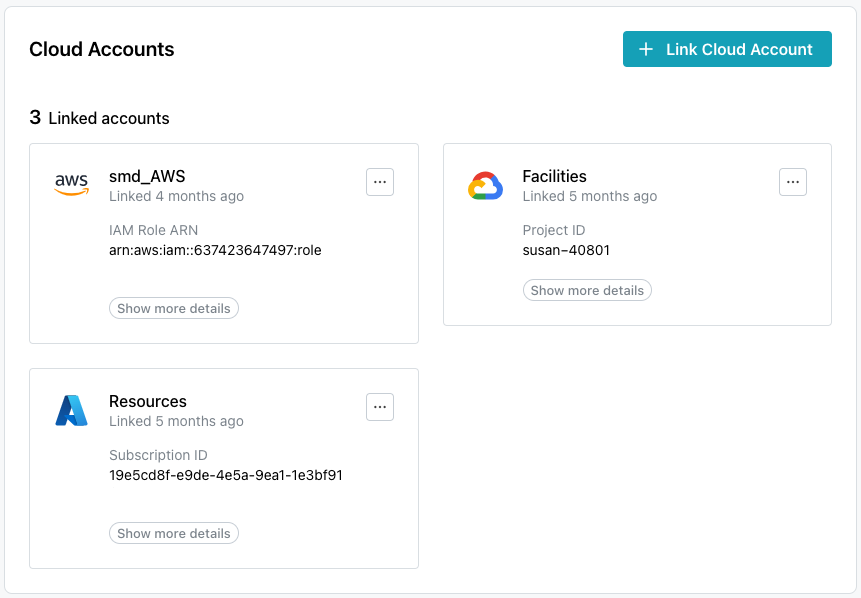Click the Link Cloud Account button
This screenshot has height=598, width=861.
727,48
